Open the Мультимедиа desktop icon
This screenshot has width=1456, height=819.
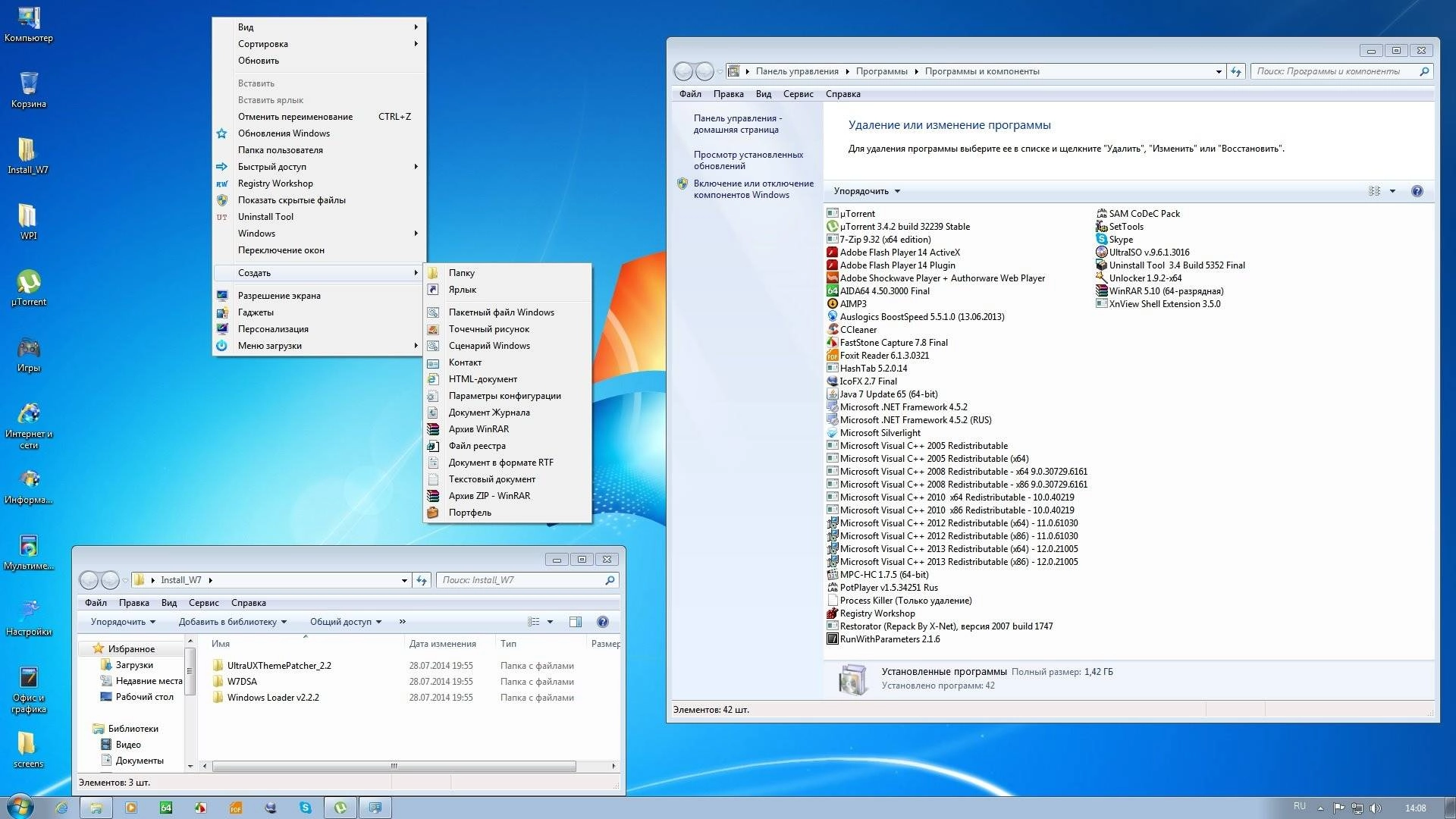click(x=28, y=551)
